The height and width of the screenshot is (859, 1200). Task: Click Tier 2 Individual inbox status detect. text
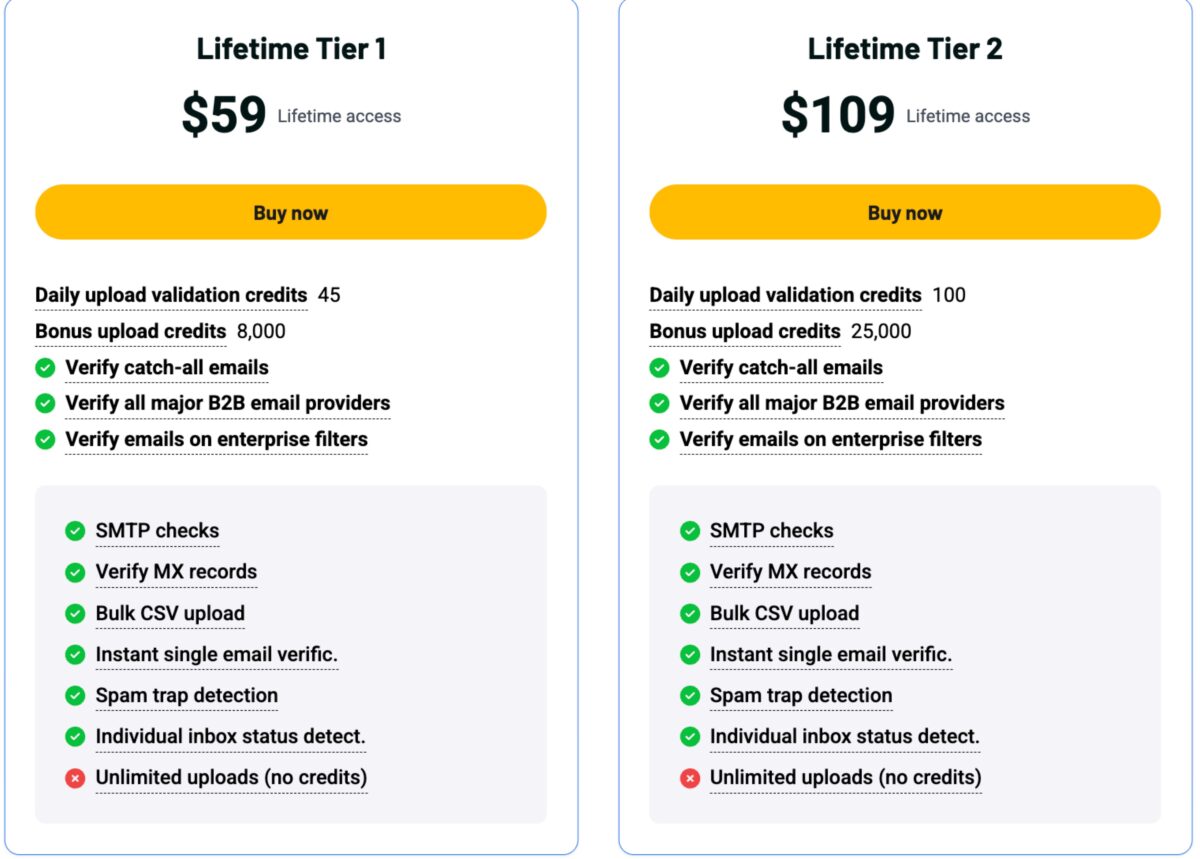point(845,737)
